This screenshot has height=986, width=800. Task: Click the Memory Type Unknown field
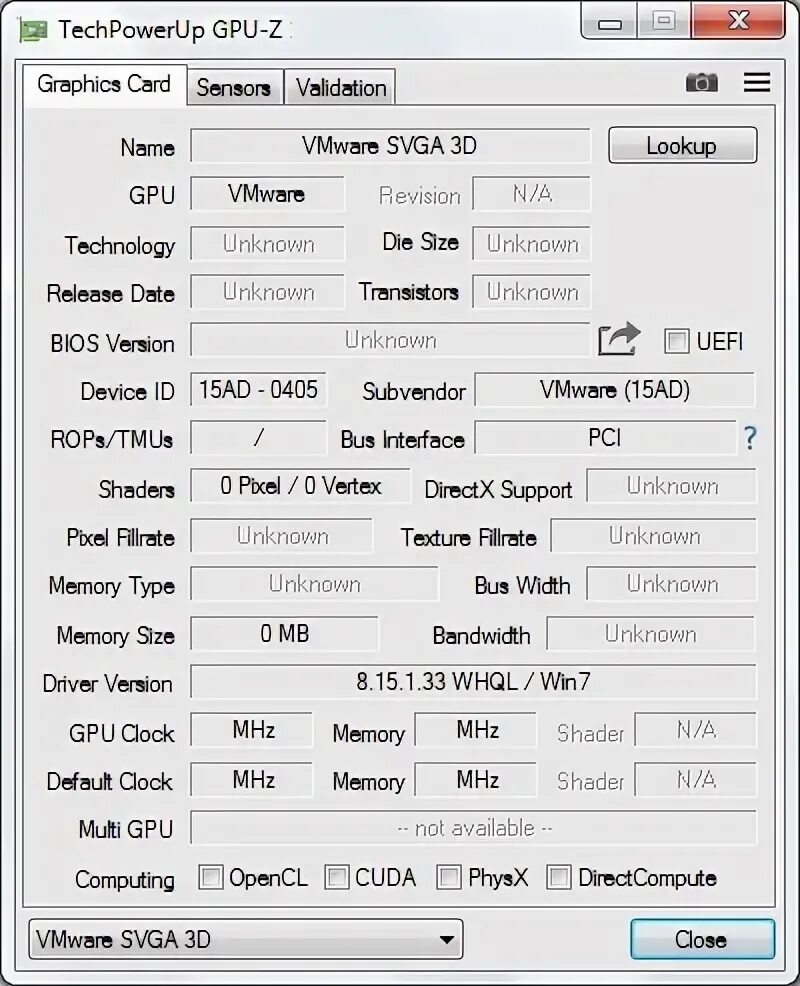coord(314,584)
